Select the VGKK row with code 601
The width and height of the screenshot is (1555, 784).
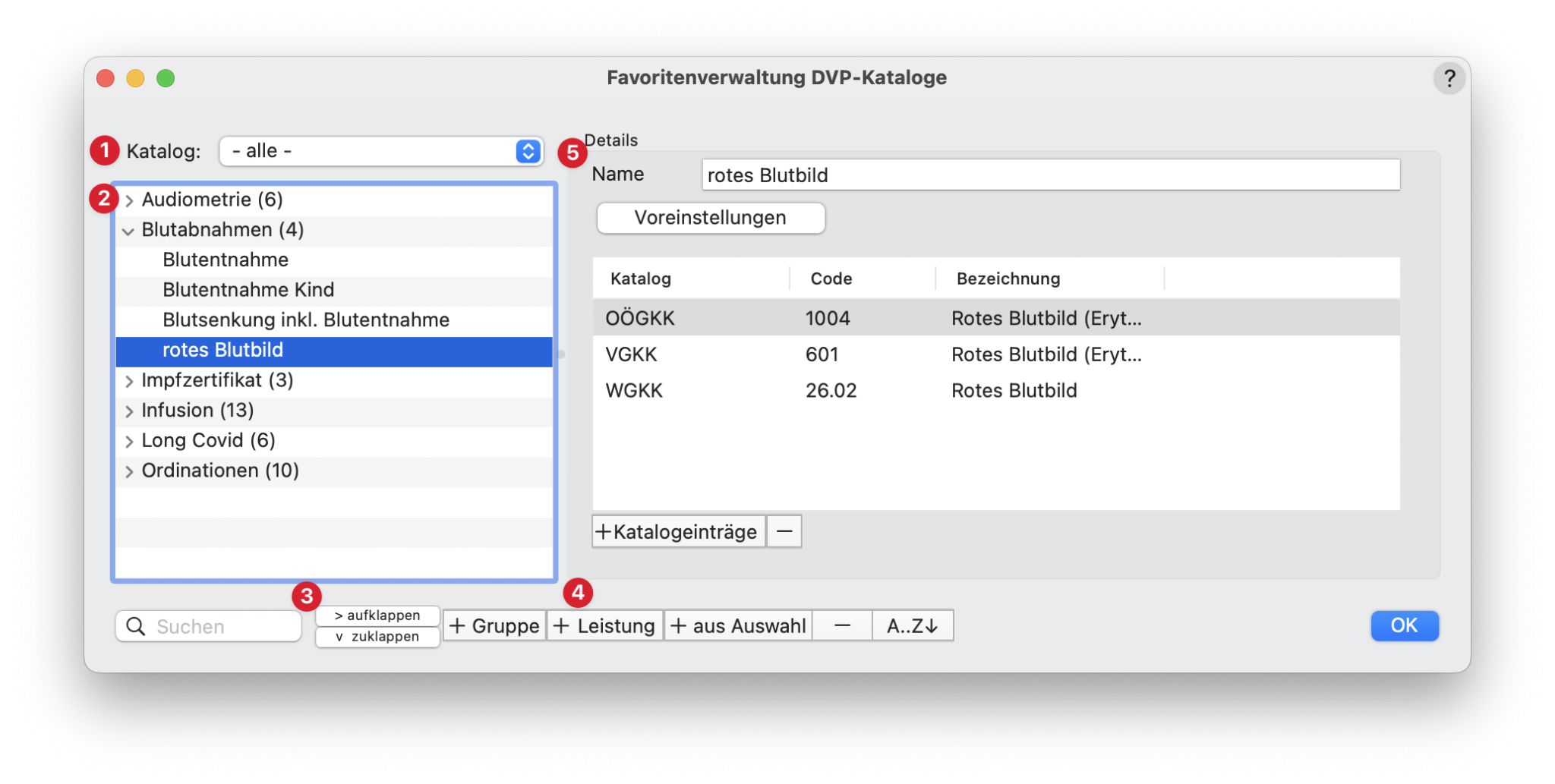(822, 354)
